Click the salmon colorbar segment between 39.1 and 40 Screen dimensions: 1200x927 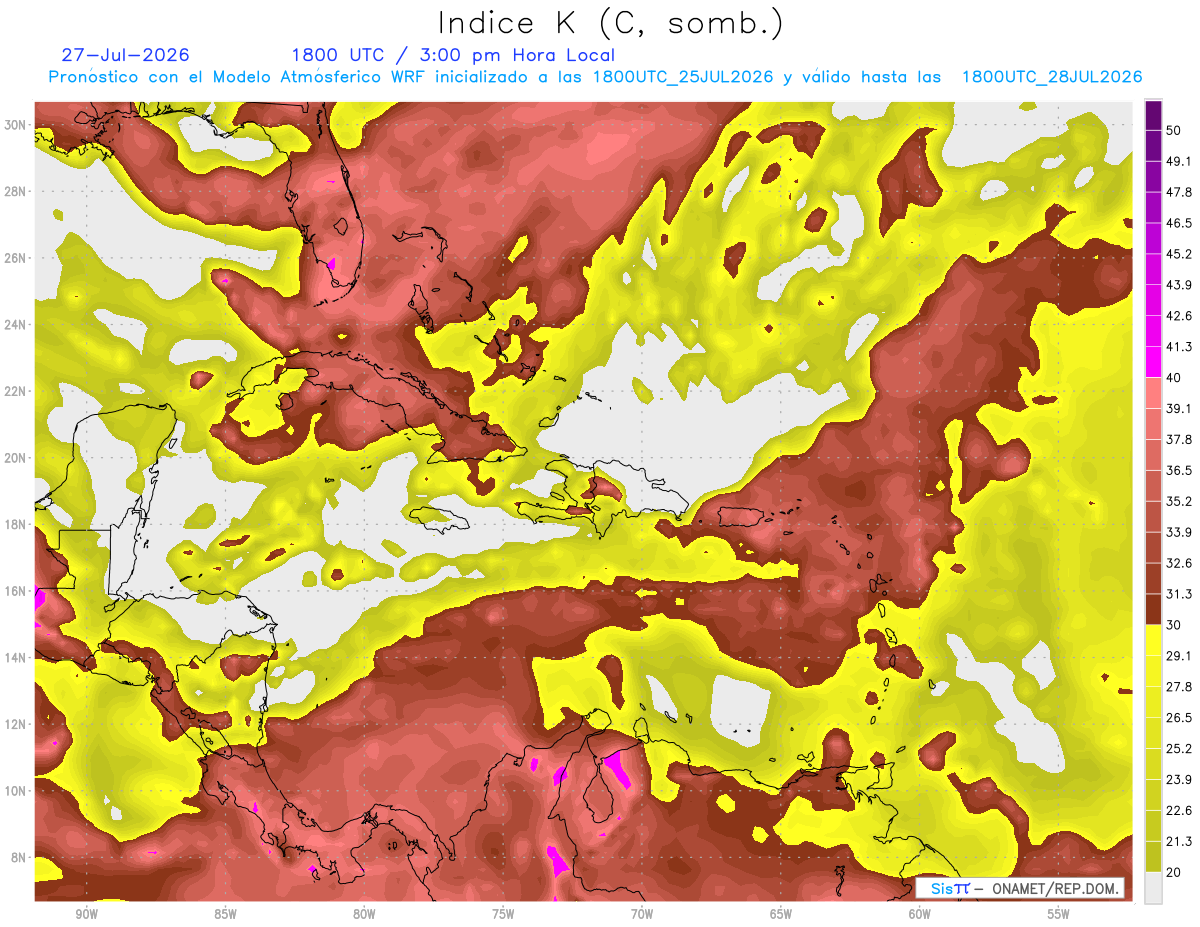click(x=1153, y=393)
